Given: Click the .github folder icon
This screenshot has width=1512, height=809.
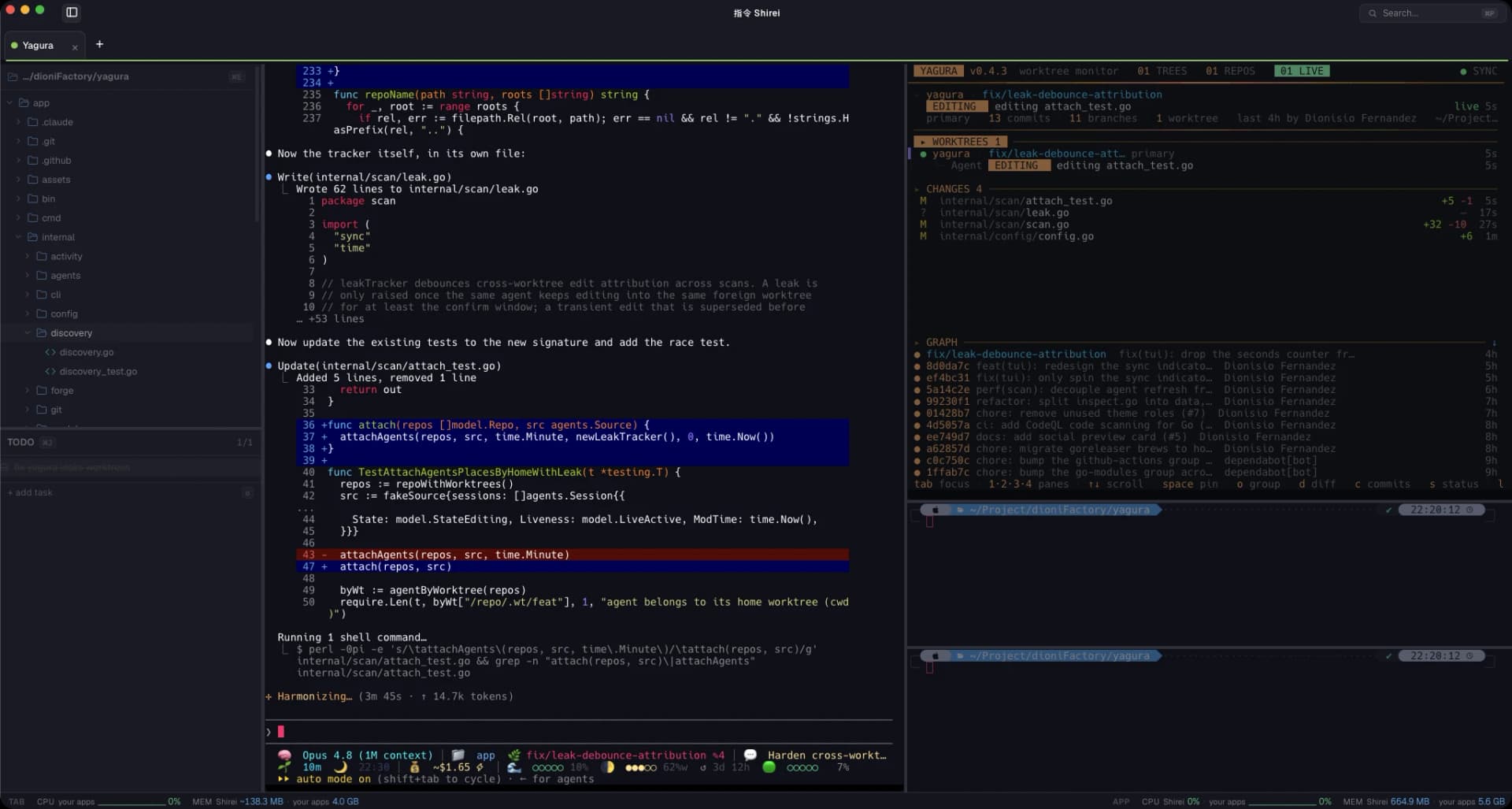Looking at the screenshot, I should [x=33, y=160].
